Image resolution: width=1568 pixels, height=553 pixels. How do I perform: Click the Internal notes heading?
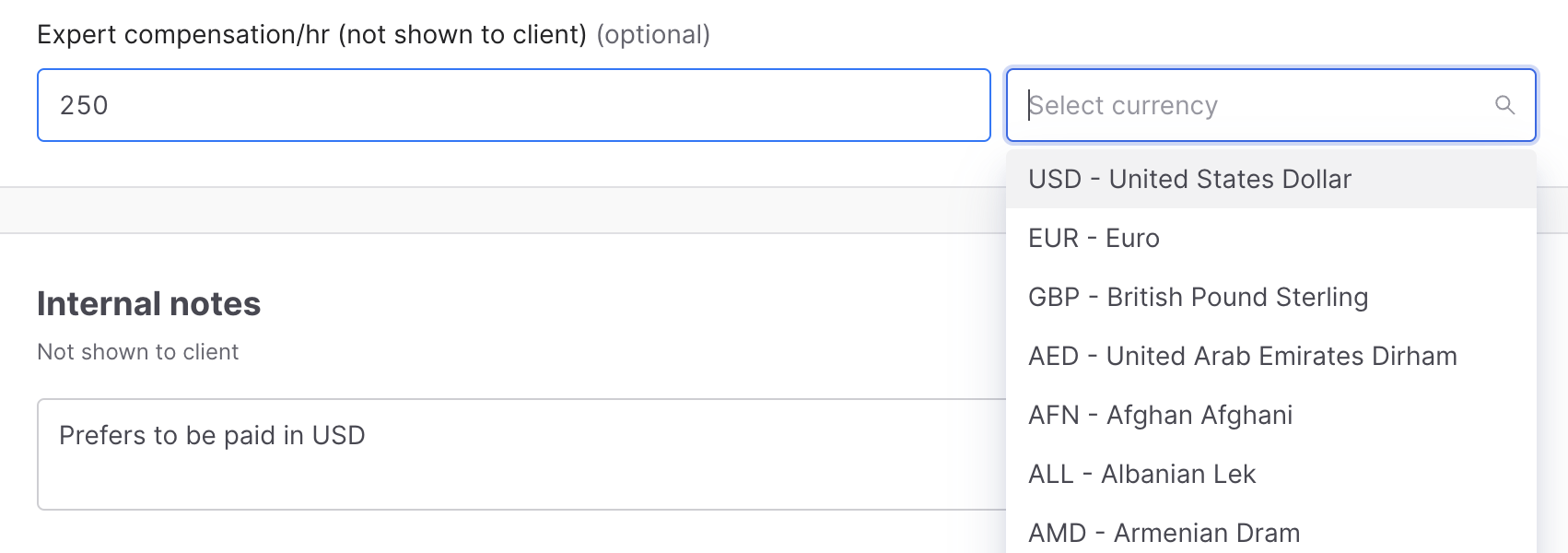coord(148,303)
